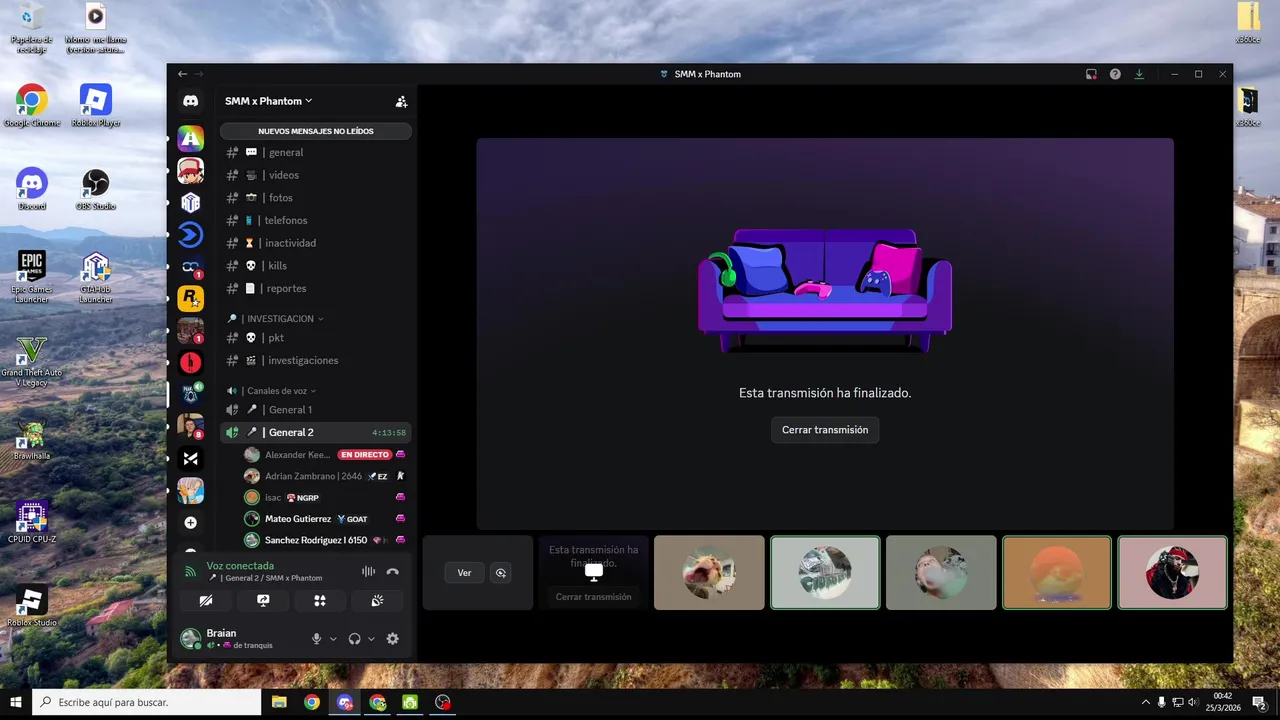Open Epic Games Launcher desktop shortcut

tap(31, 277)
